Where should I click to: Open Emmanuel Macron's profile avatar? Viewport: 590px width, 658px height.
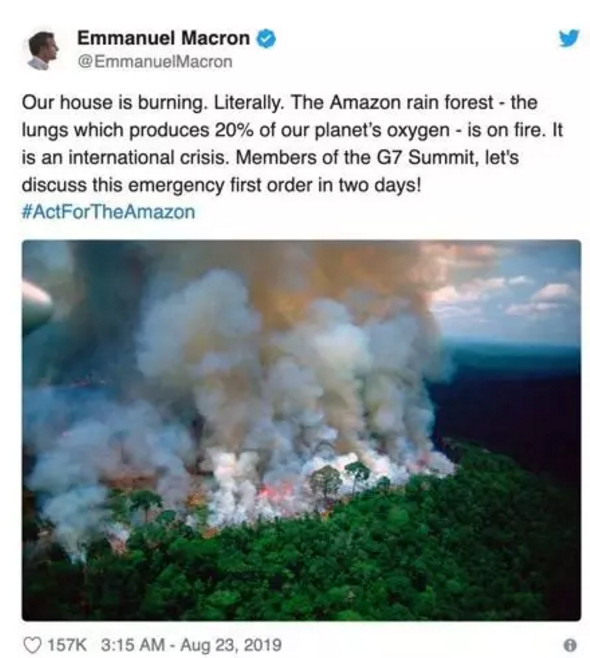pos(43,50)
